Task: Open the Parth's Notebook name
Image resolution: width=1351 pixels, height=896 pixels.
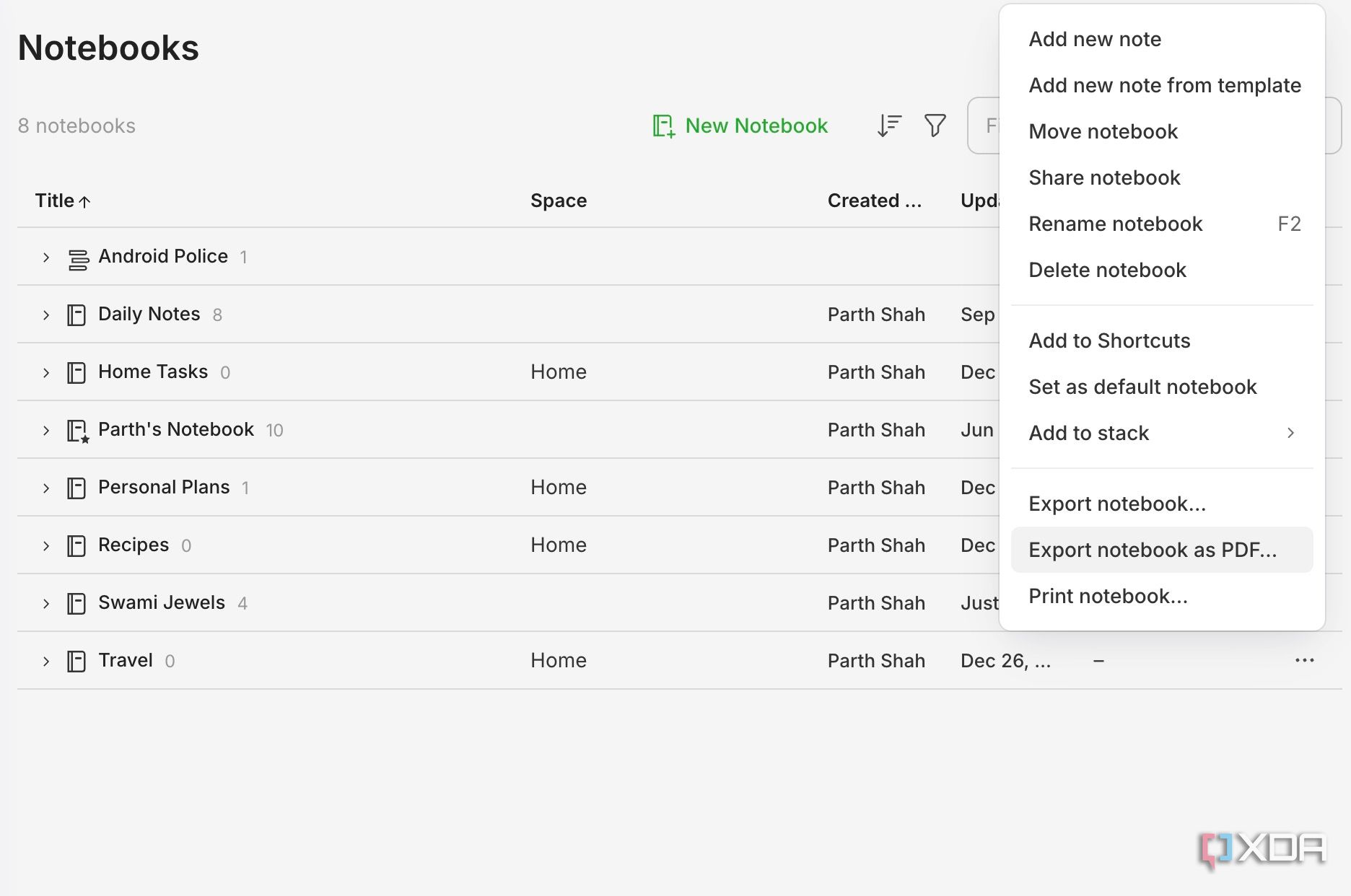Action: pyautogui.click(x=176, y=429)
